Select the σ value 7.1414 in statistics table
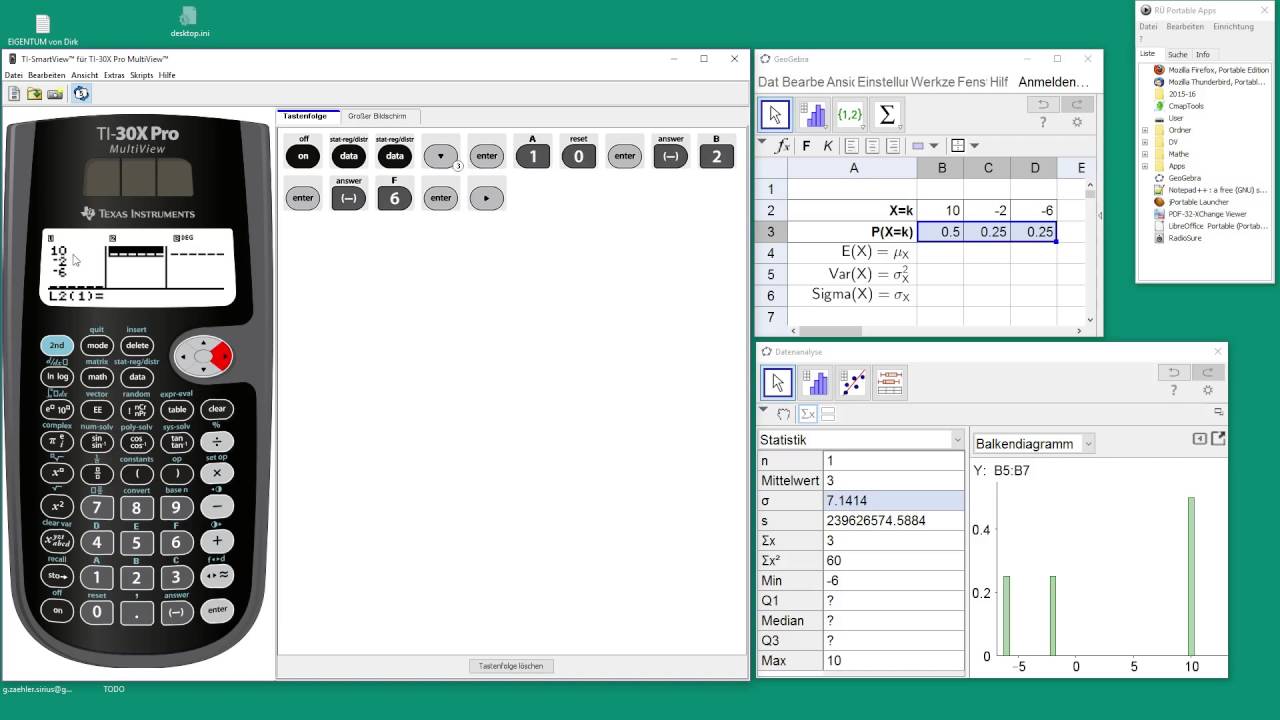Image resolution: width=1280 pixels, height=720 pixels. [894, 500]
